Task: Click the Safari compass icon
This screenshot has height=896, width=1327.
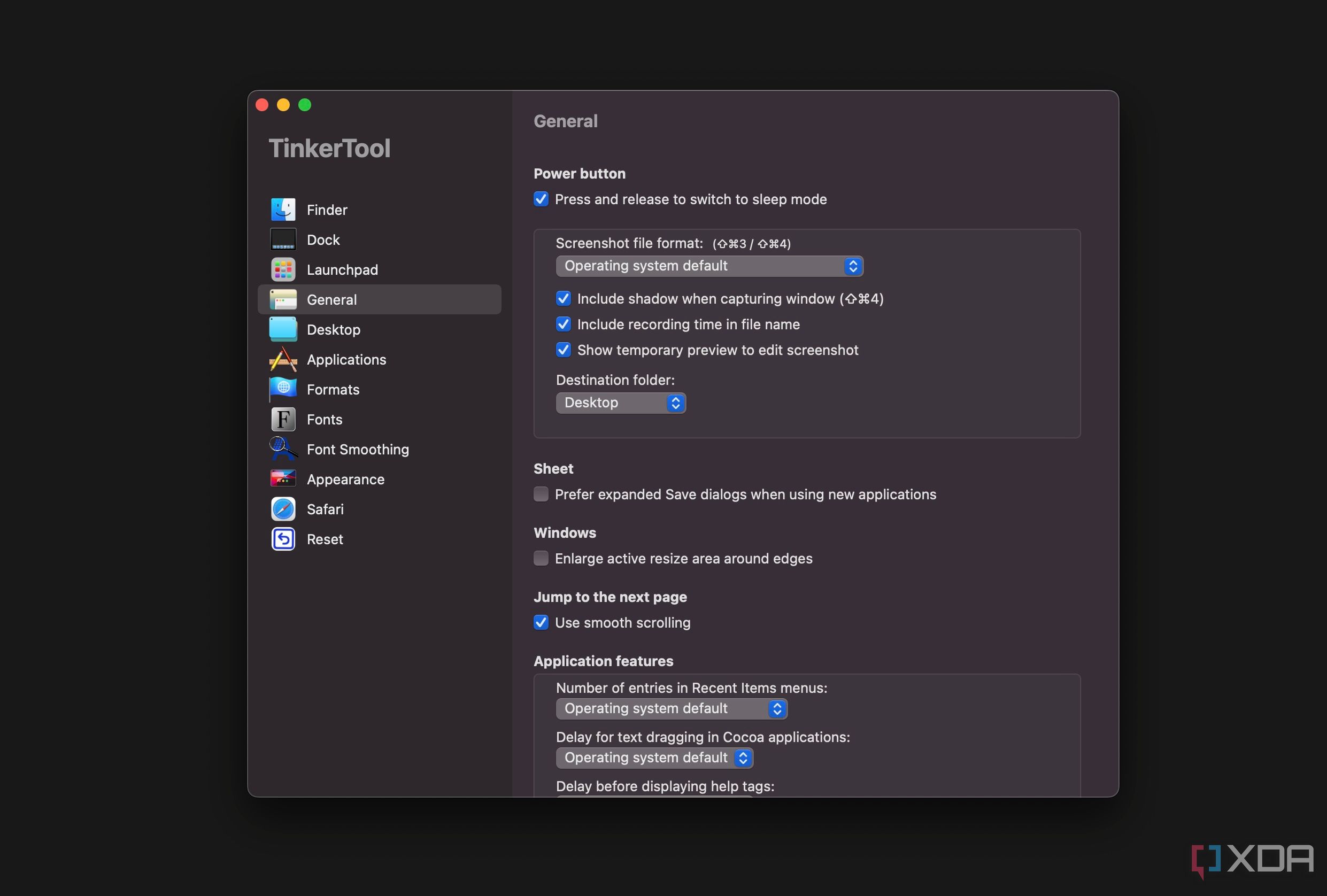Action: click(x=283, y=509)
